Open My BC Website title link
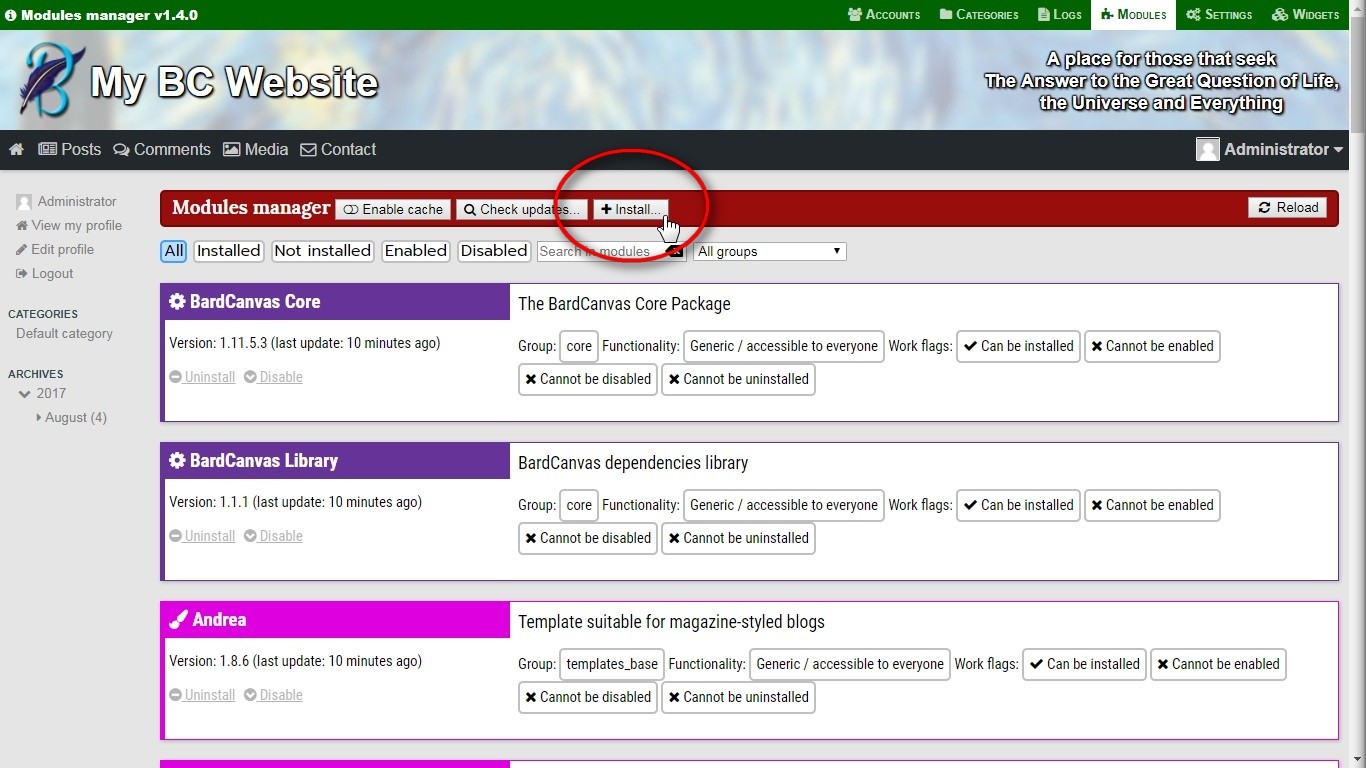Viewport: 1366px width, 768px height. (x=234, y=82)
